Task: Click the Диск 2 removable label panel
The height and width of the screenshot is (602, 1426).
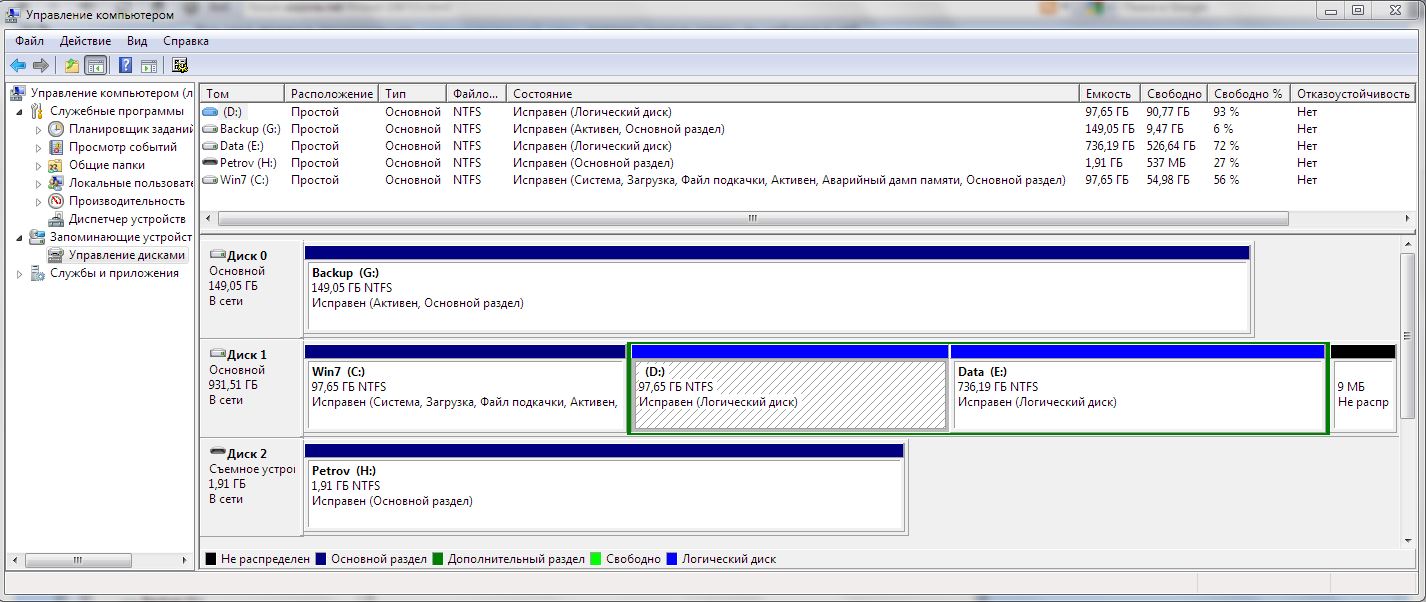Action: click(252, 488)
